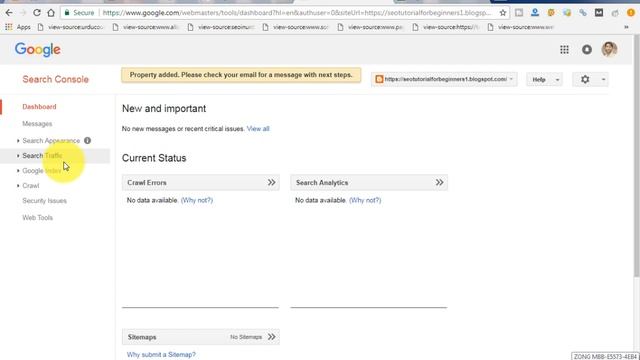The image size is (640, 360).
Task: Open the Apps shortcut in bookmarks bar
Action: pos(18,27)
